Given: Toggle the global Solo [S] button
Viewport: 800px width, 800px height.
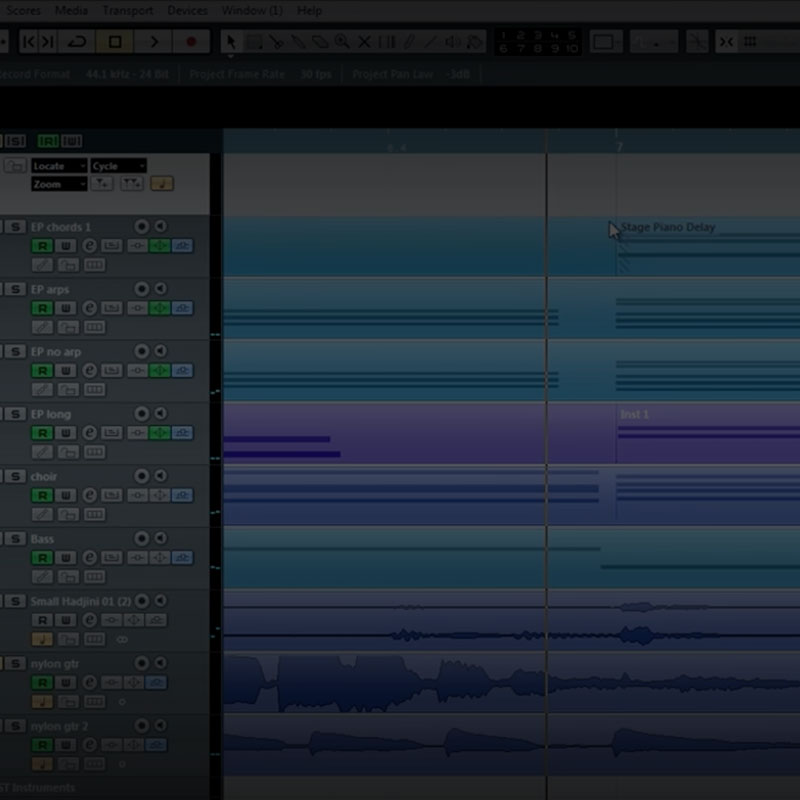Looking at the screenshot, I should coord(15,141).
